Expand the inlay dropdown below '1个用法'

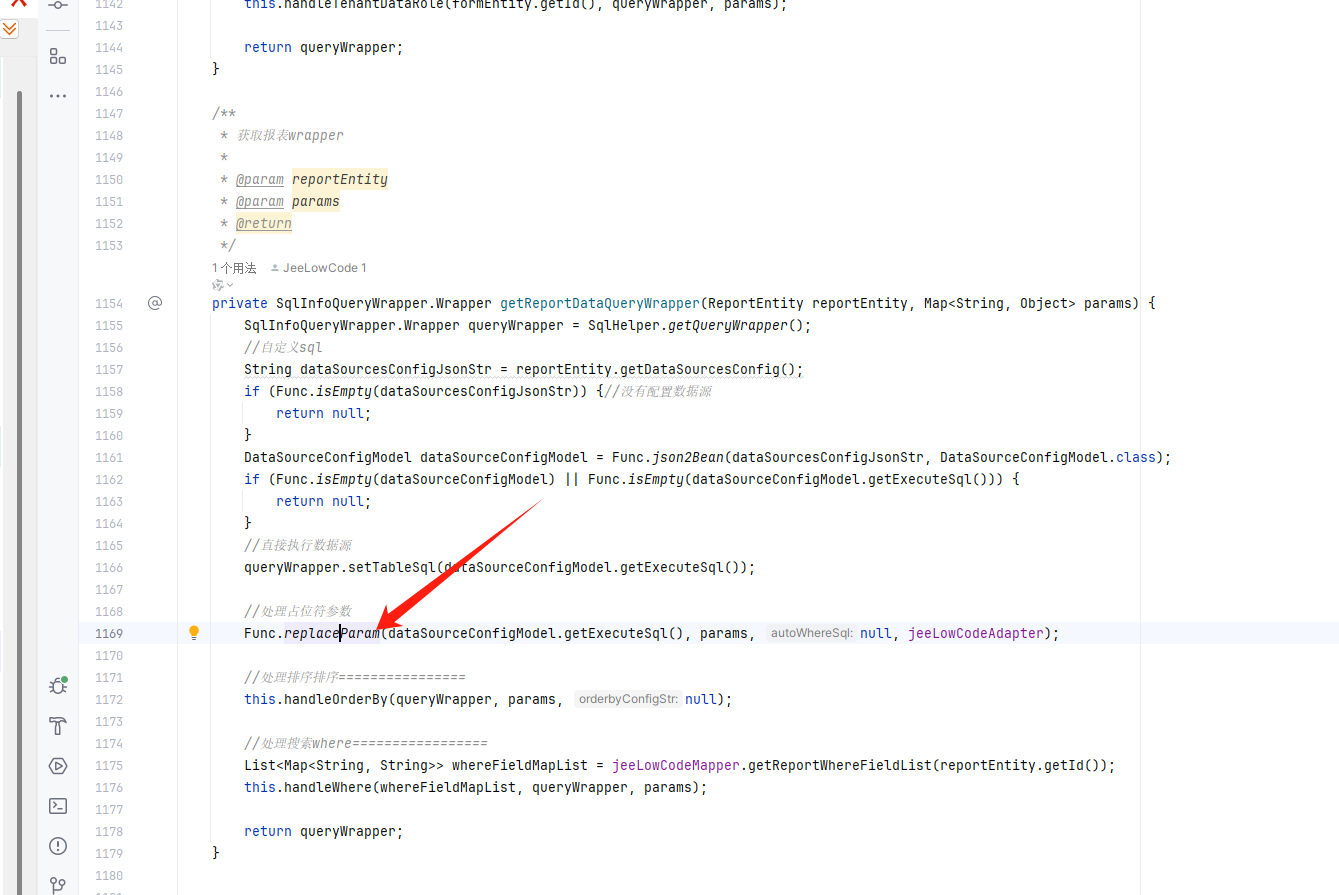click(222, 285)
